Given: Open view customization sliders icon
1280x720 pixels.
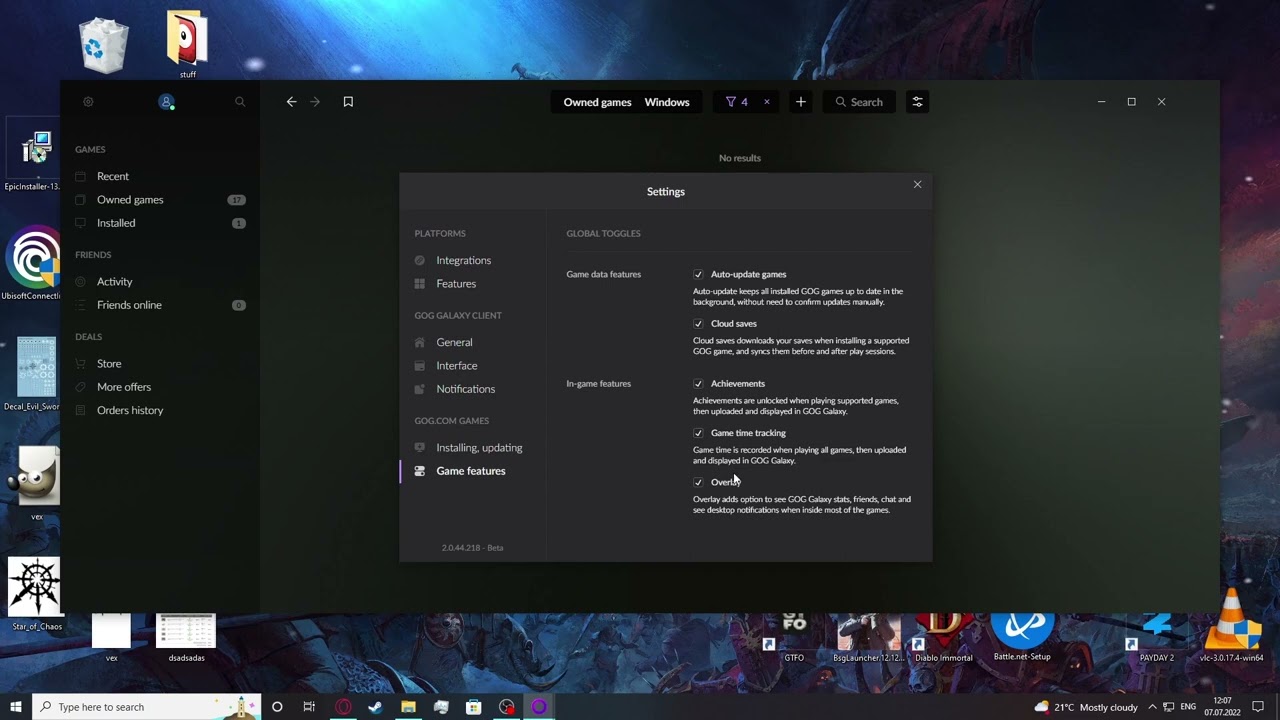Looking at the screenshot, I should coord(917,102).
